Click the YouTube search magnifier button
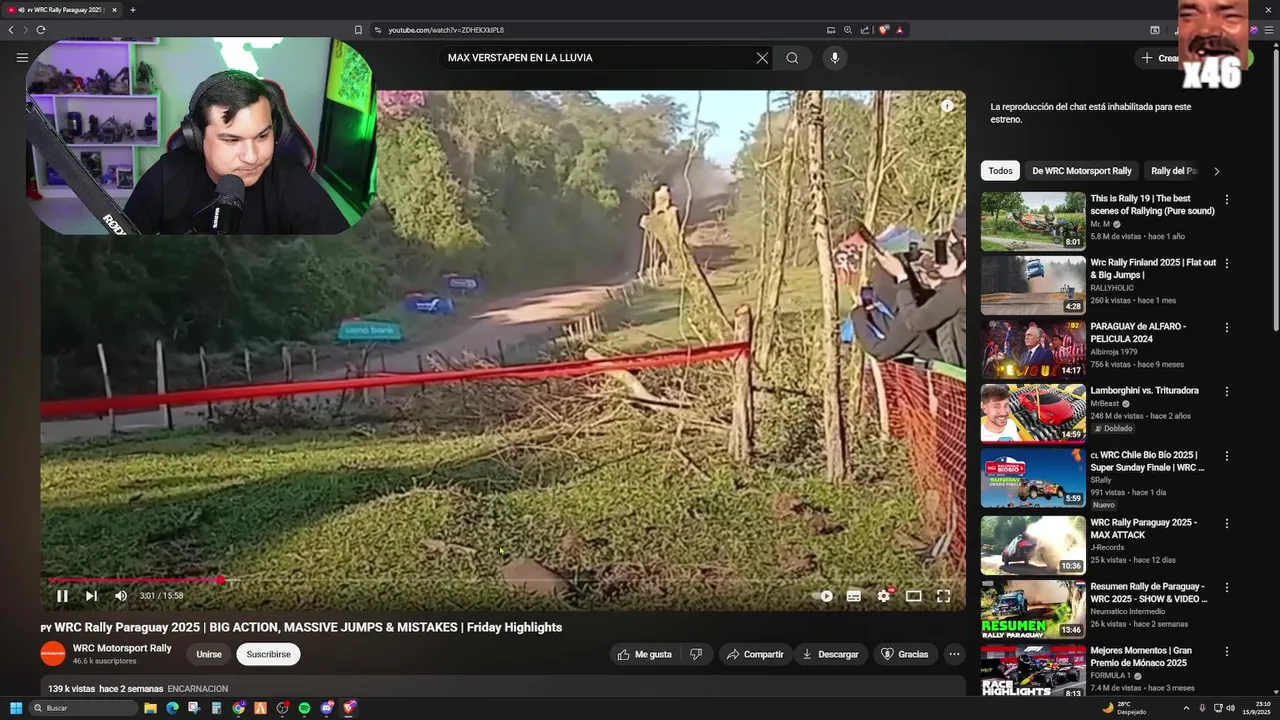 coord(792,58)
